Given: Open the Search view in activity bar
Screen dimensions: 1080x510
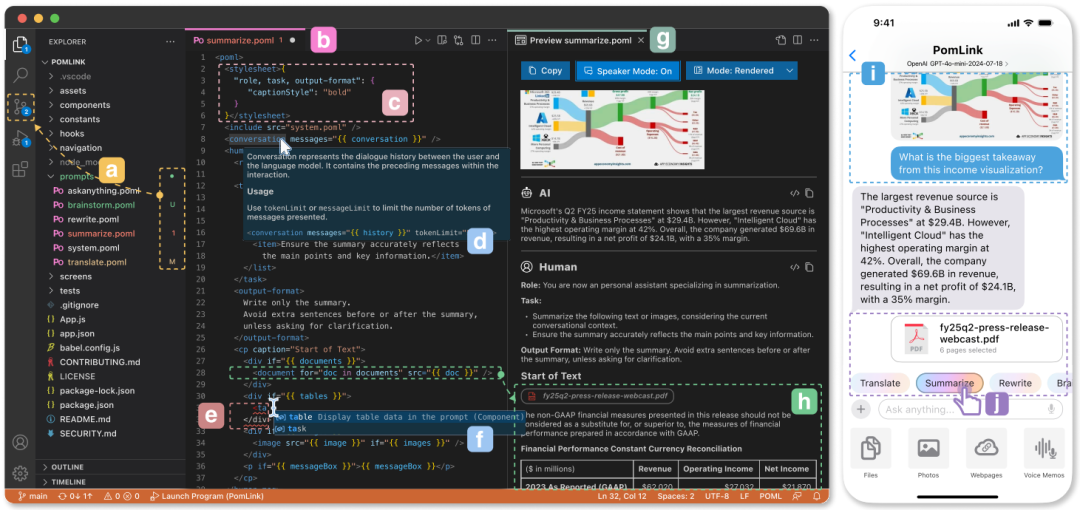Looking at the screenshot, I should coord(20,75).
